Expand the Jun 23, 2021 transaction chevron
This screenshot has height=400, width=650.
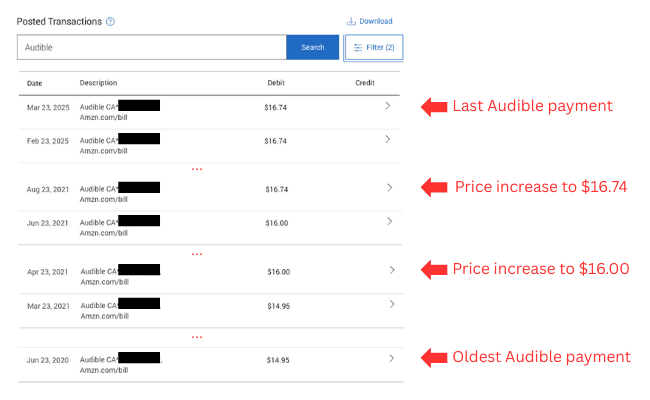[x=390, y=221]
